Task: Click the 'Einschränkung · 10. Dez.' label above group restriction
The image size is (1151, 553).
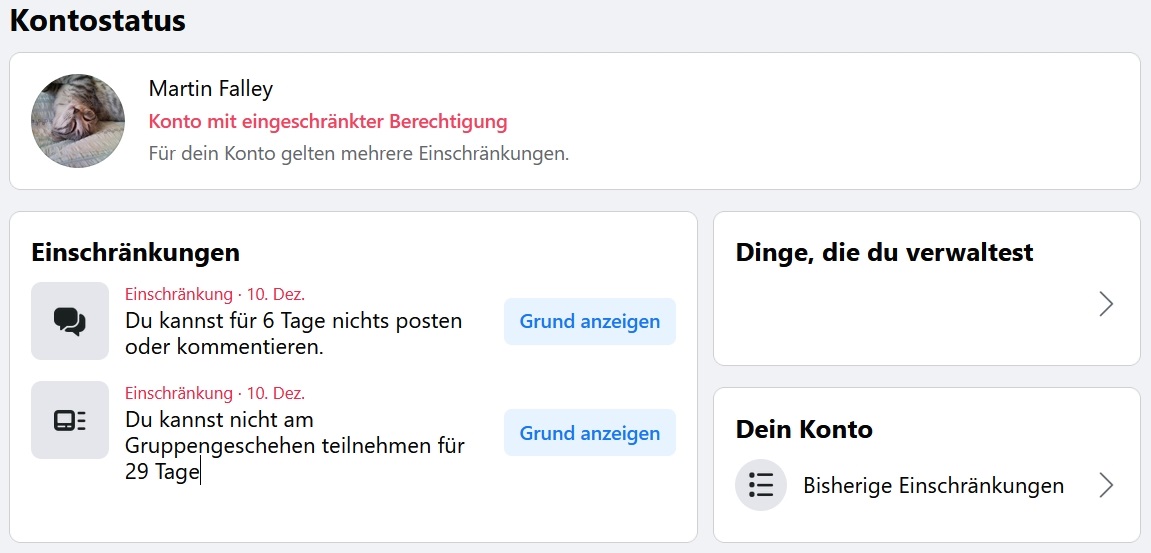Action: [x=214, y=393]
